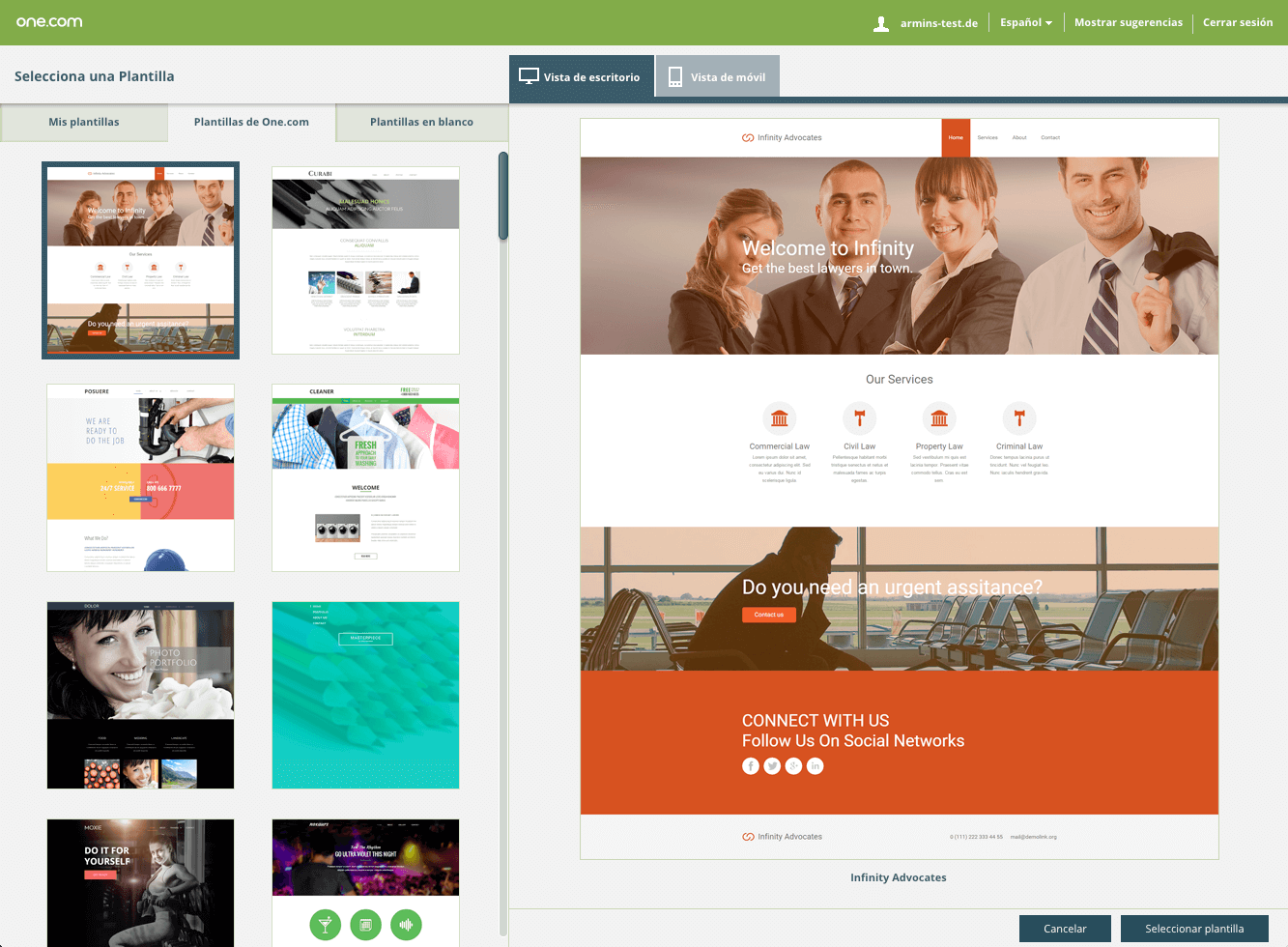The image size is (1288, 947).
Task: Select ultra violet night party template
Action: [x=365, y=883]
